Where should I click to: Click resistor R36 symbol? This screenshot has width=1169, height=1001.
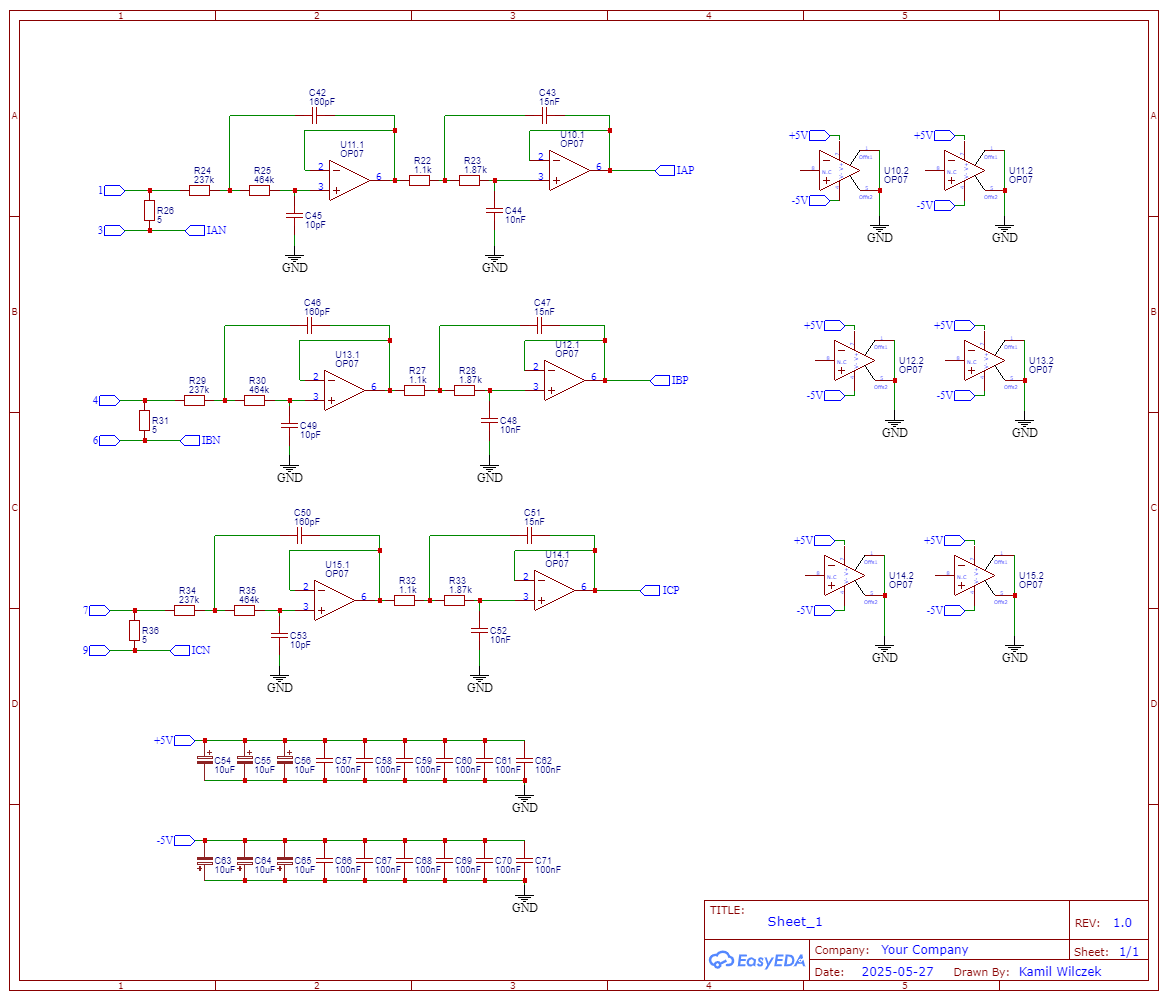[x=135, y=631]
